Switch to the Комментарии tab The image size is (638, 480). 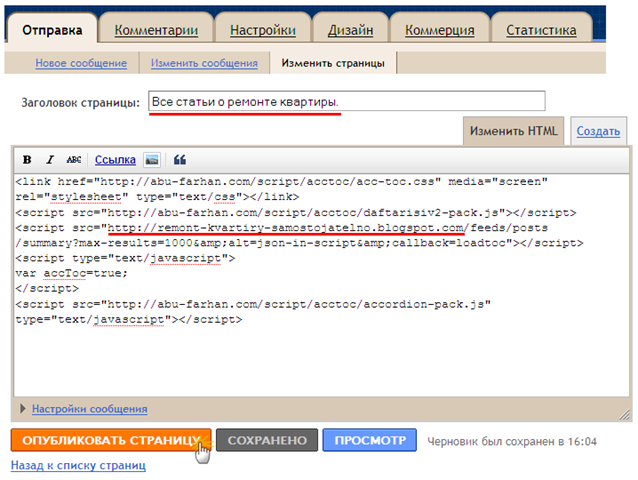156,30
